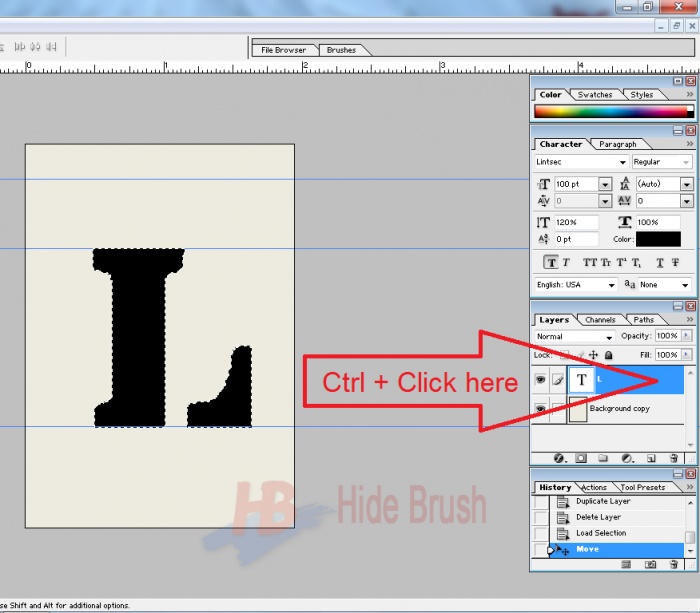Select the Duplicate Layer history state
The height and width of the screenshot is (613, 700).
617,501
